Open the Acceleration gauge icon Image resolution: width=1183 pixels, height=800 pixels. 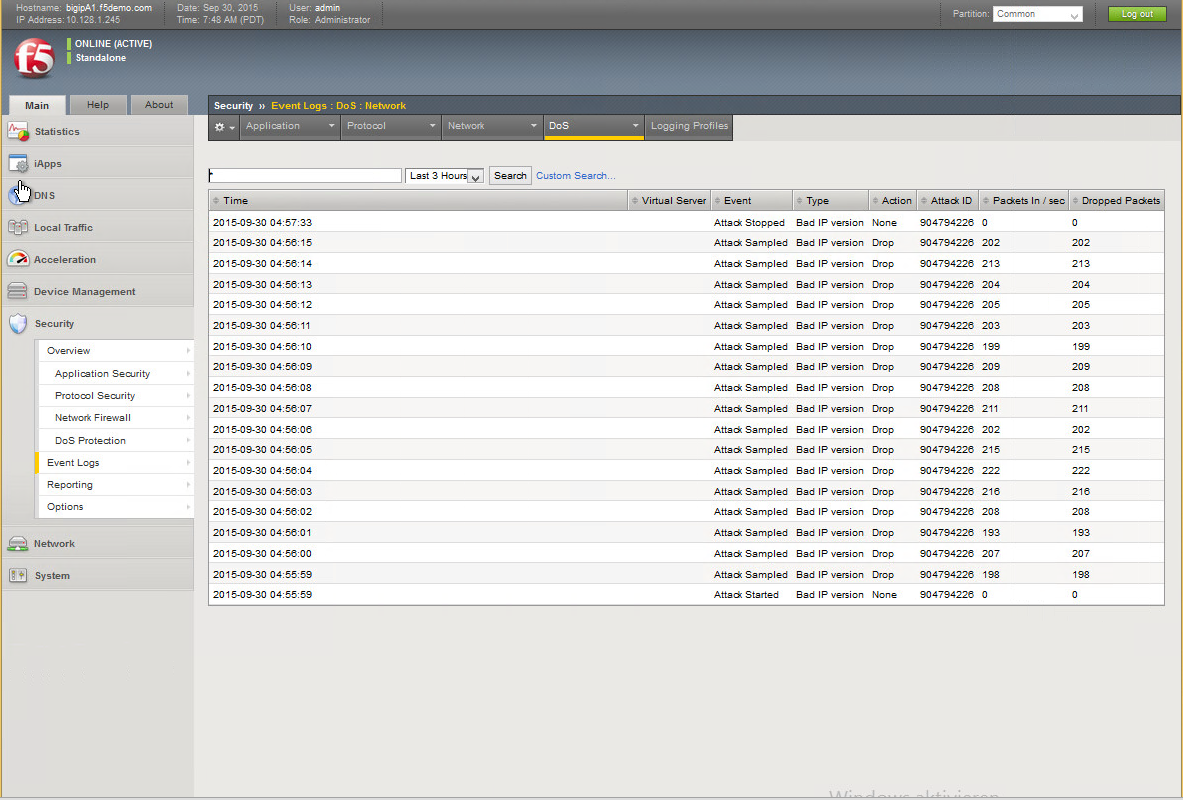pos(18,259)
